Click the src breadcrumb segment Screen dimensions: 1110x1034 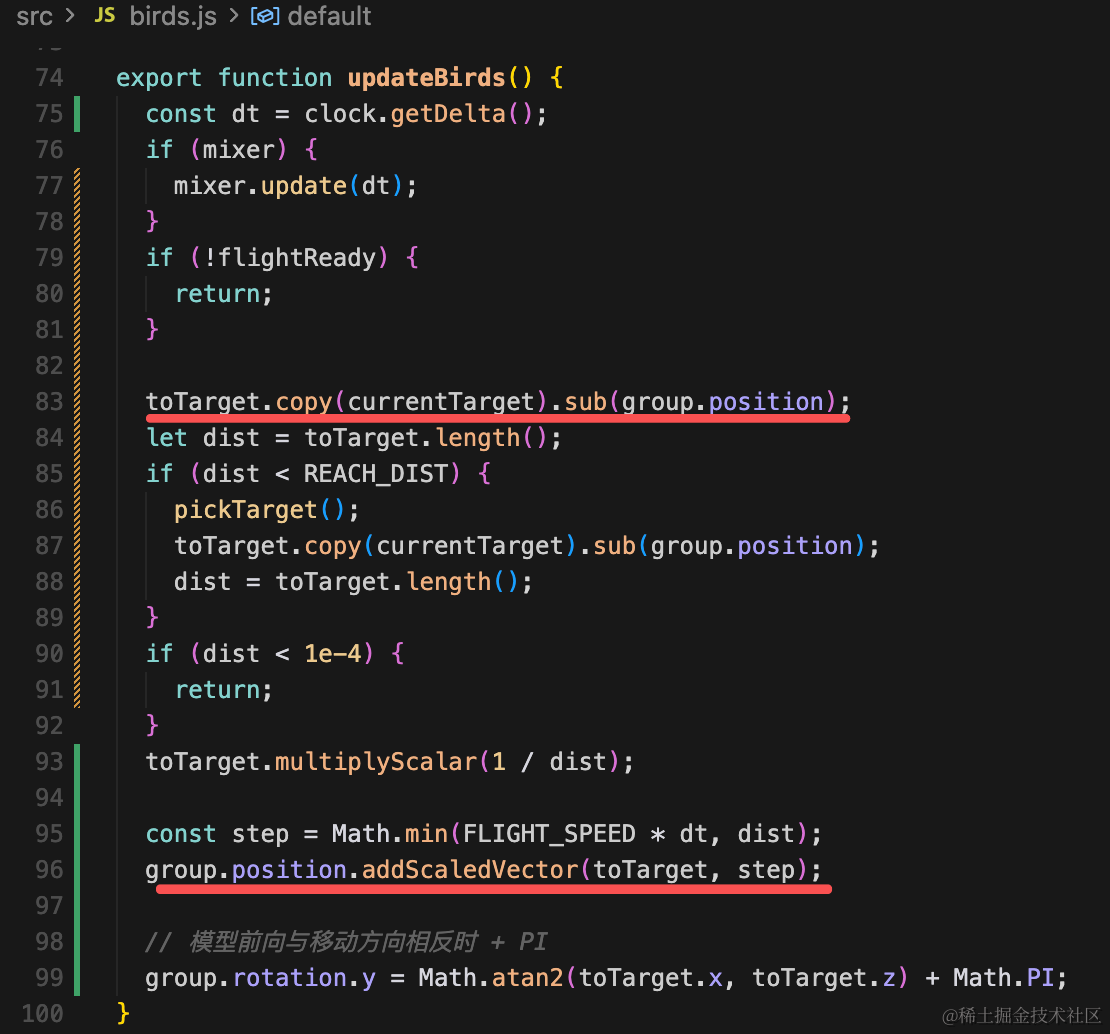[34, 16]
